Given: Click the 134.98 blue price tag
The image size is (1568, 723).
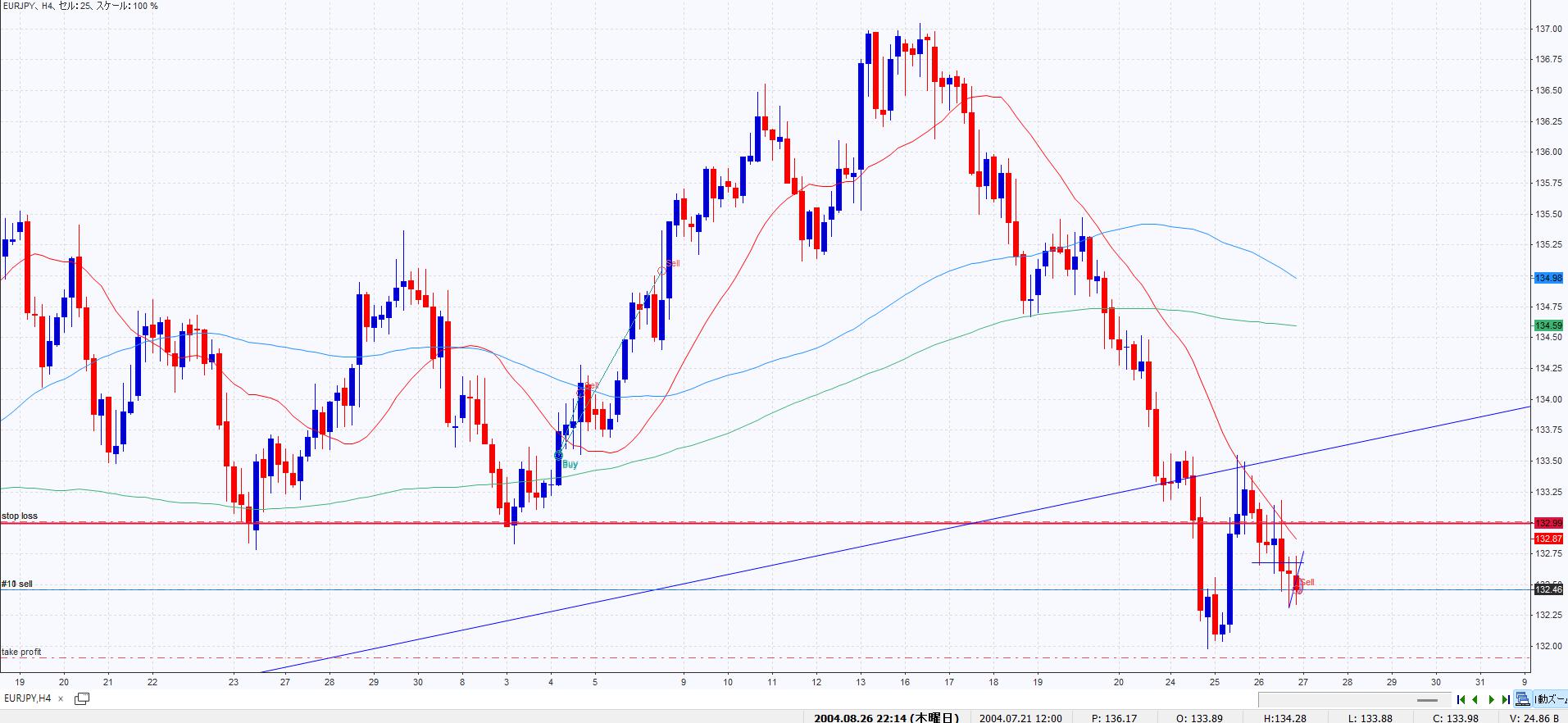Looking at the screenshot, I should (1548, 278).
